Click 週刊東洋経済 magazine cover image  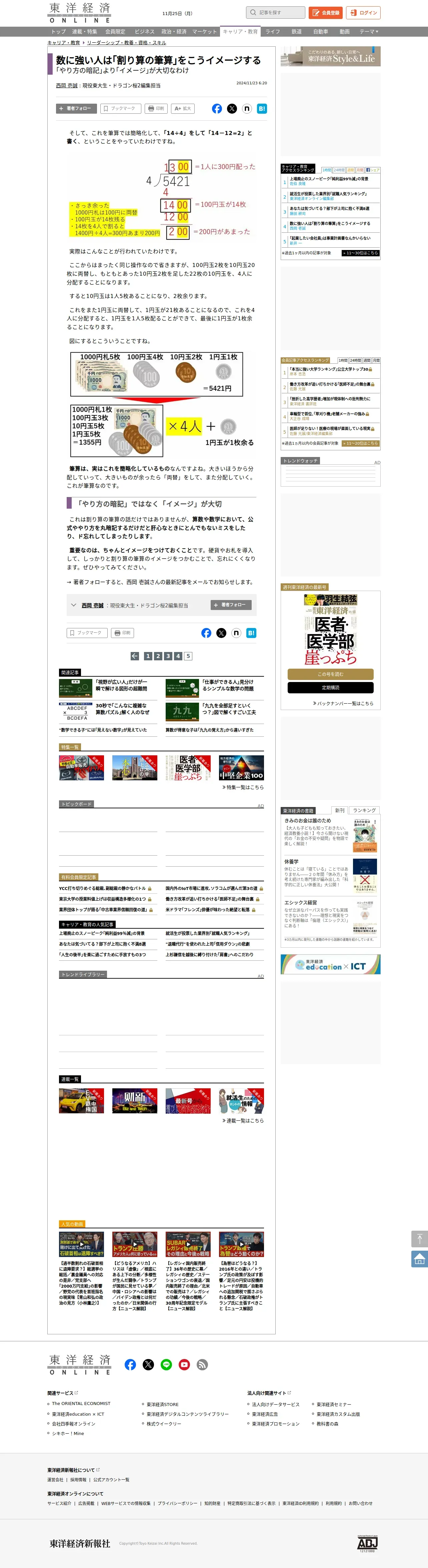pyautogui.click(x=331, y=629)
